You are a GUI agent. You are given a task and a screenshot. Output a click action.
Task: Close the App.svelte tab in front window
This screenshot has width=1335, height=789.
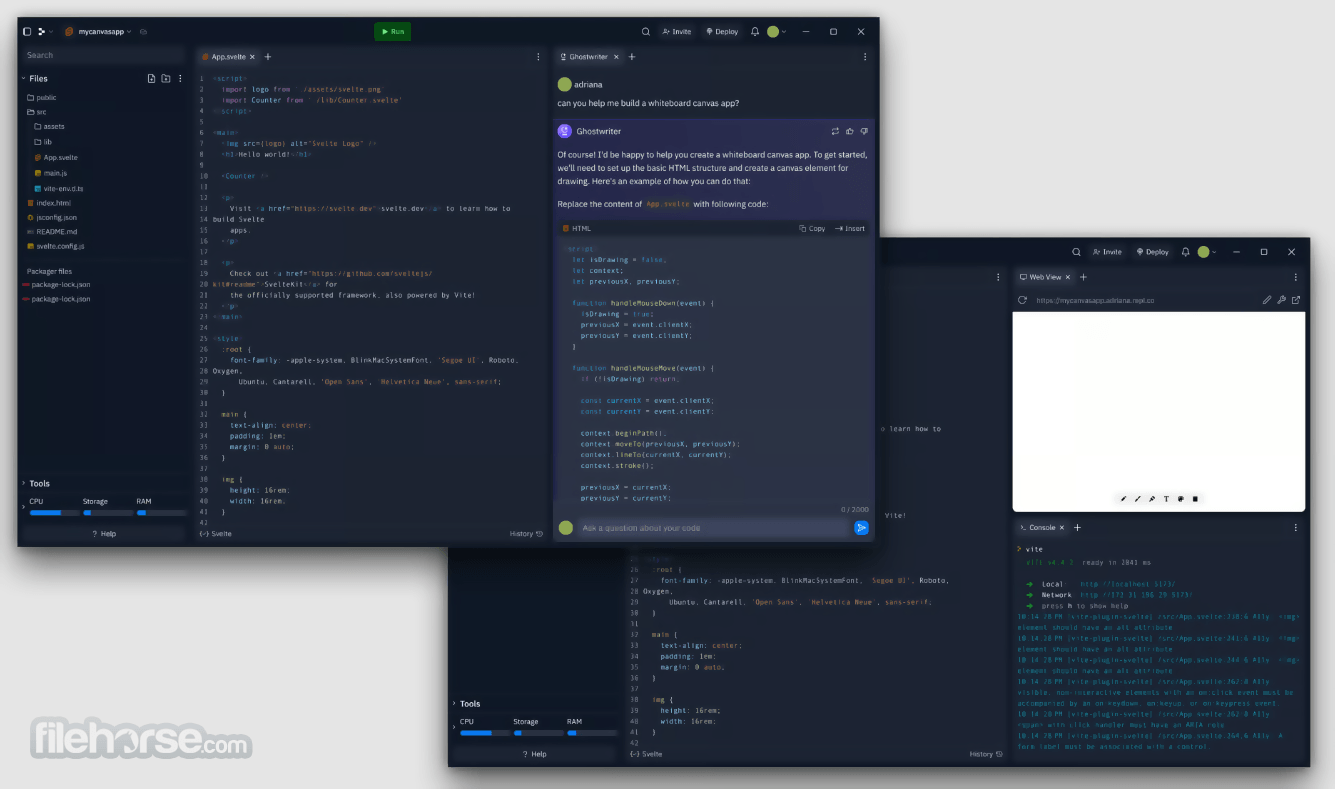tap(253, 57)
